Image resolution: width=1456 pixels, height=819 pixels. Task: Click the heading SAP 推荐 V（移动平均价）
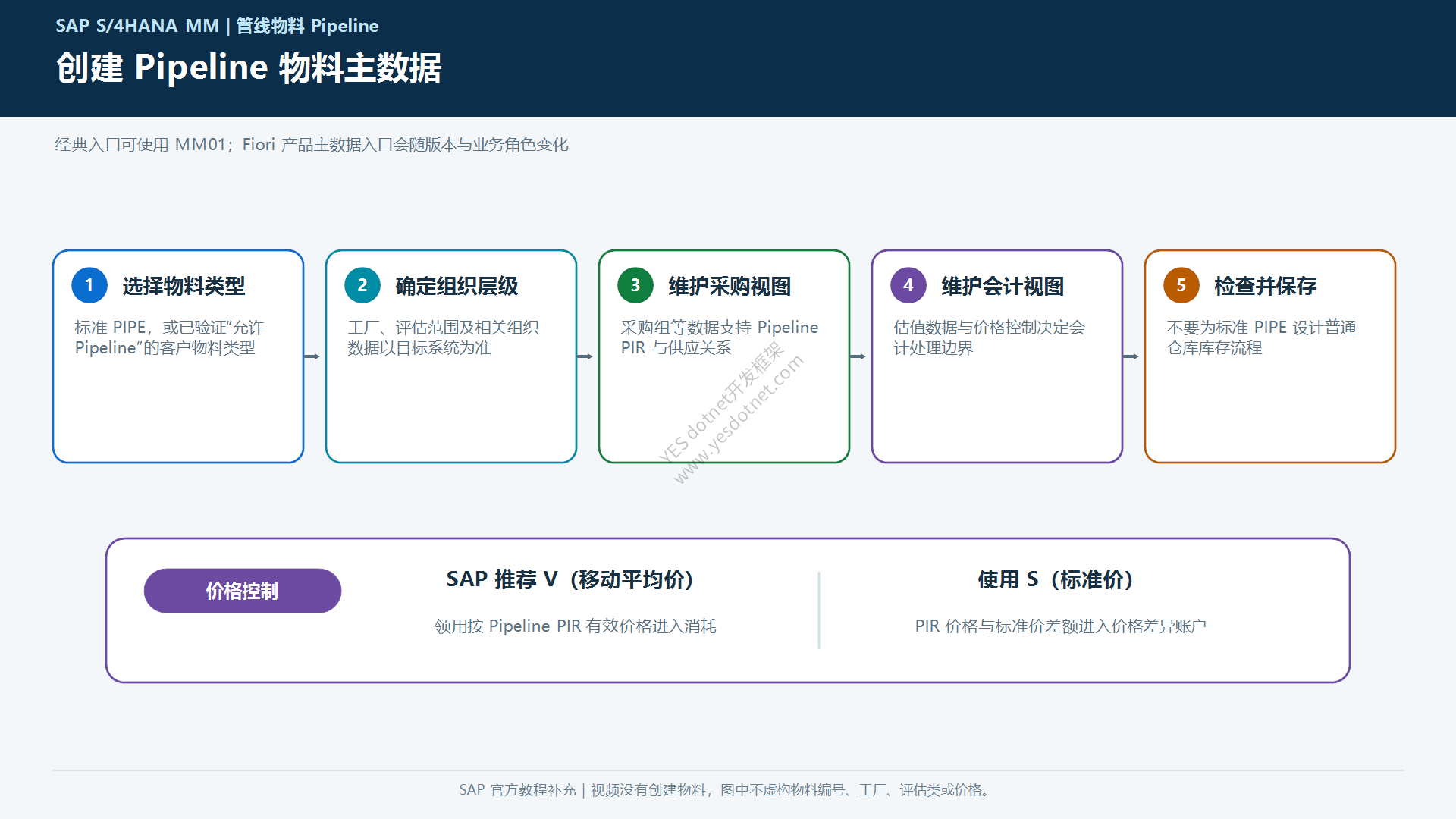570,579
